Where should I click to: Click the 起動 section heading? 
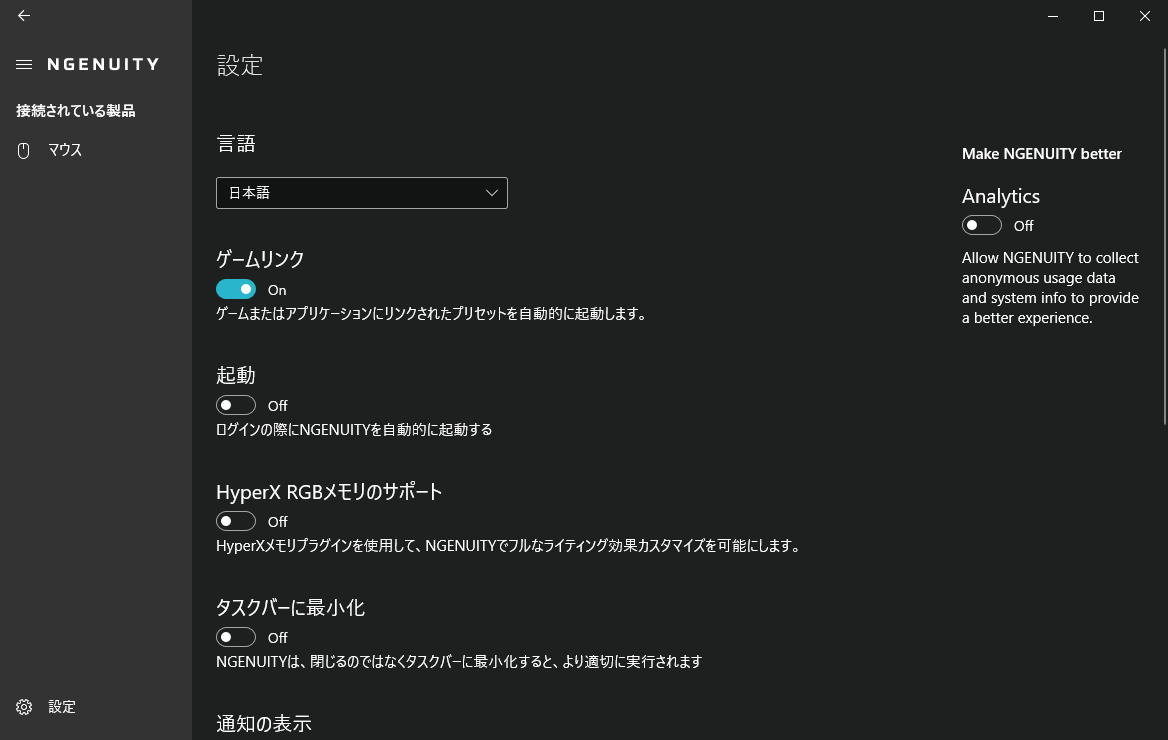(x=235, y=375)
